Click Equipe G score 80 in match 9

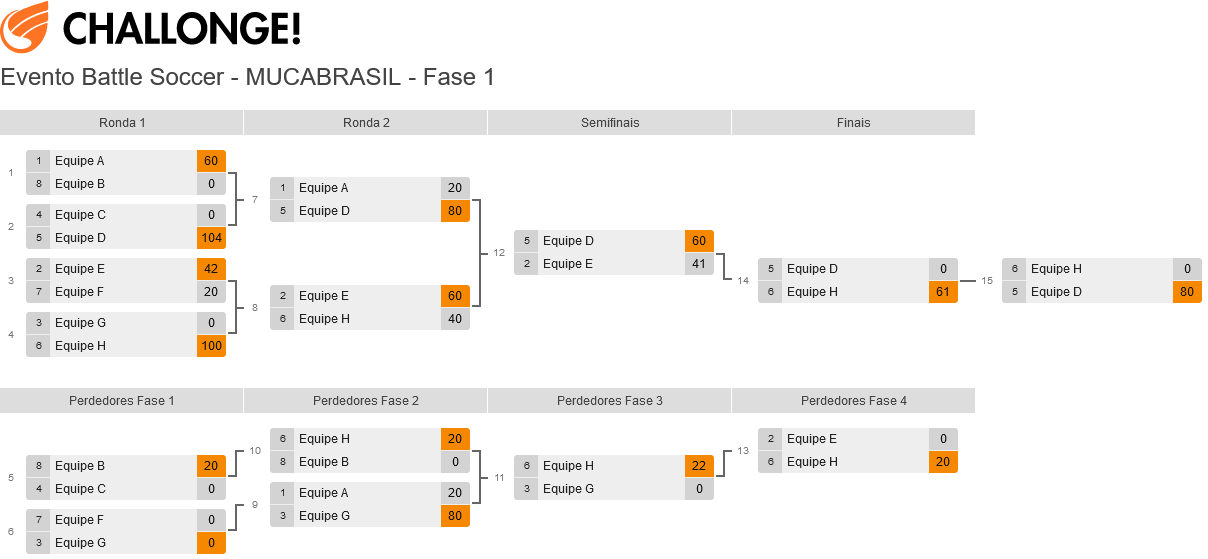tap(455, 516)
